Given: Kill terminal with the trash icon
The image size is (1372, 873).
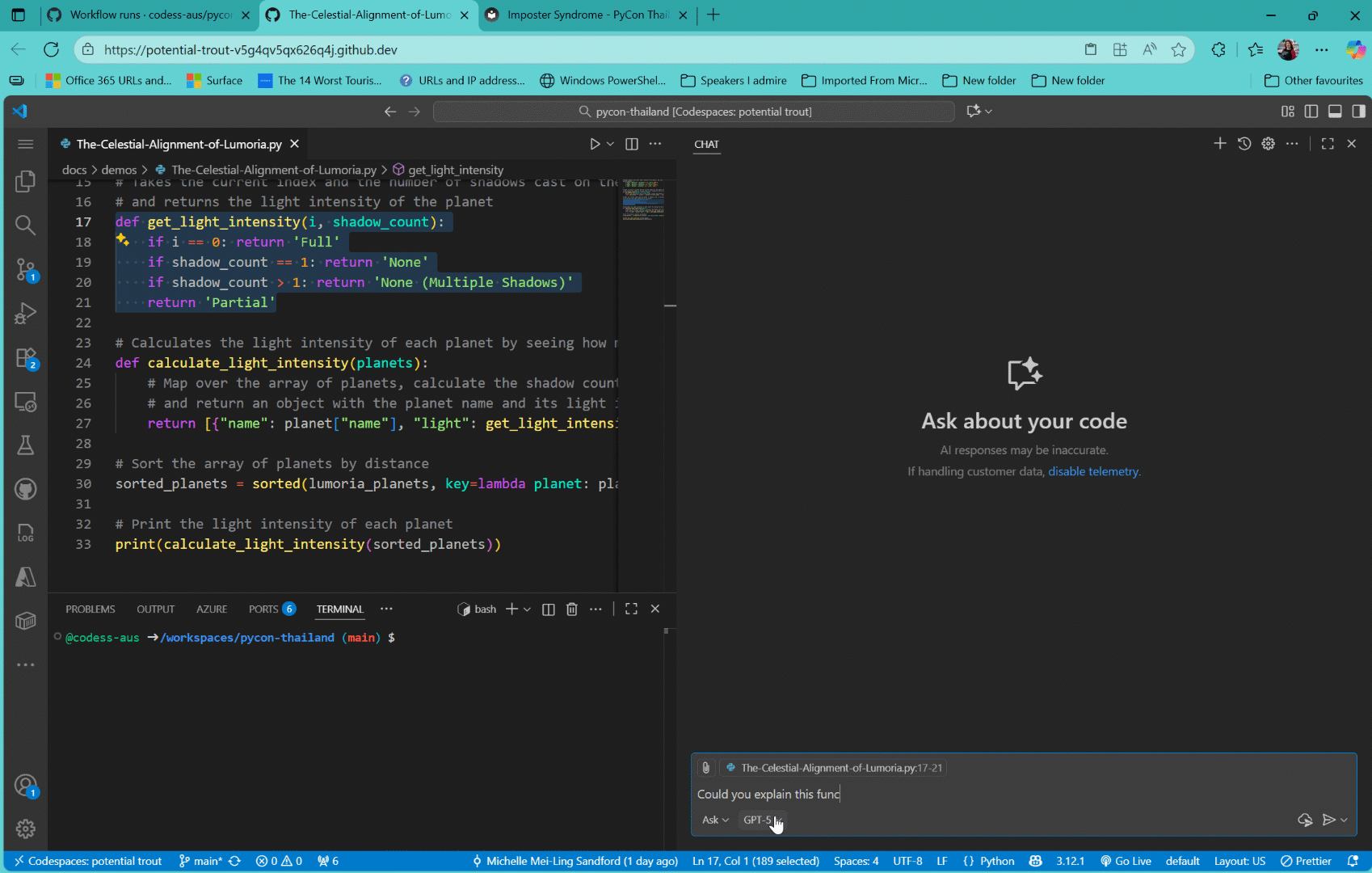Looking at the screenshot, I should pos(572,609).
